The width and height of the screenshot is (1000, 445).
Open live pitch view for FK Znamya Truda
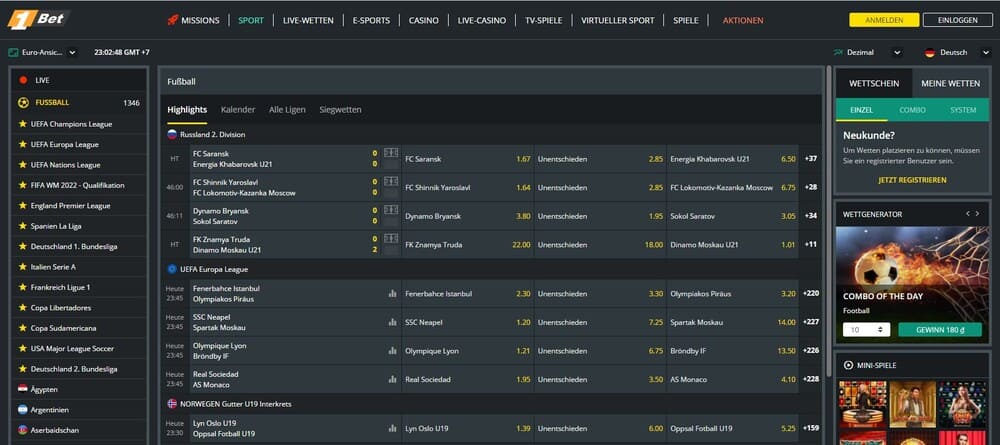click(x=391, y=238)
